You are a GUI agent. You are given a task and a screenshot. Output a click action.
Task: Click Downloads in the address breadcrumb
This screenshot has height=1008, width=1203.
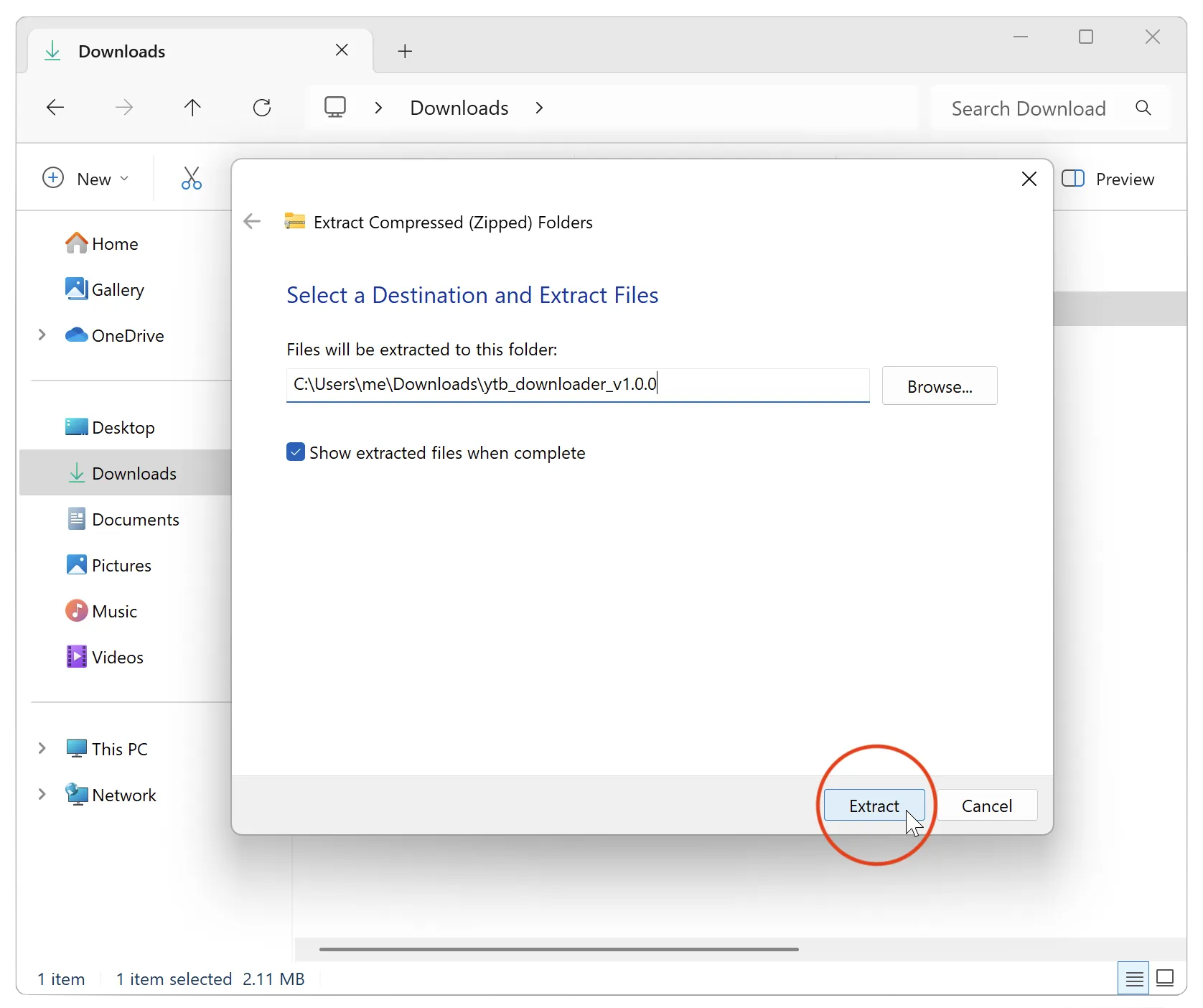tap(459, 108)
